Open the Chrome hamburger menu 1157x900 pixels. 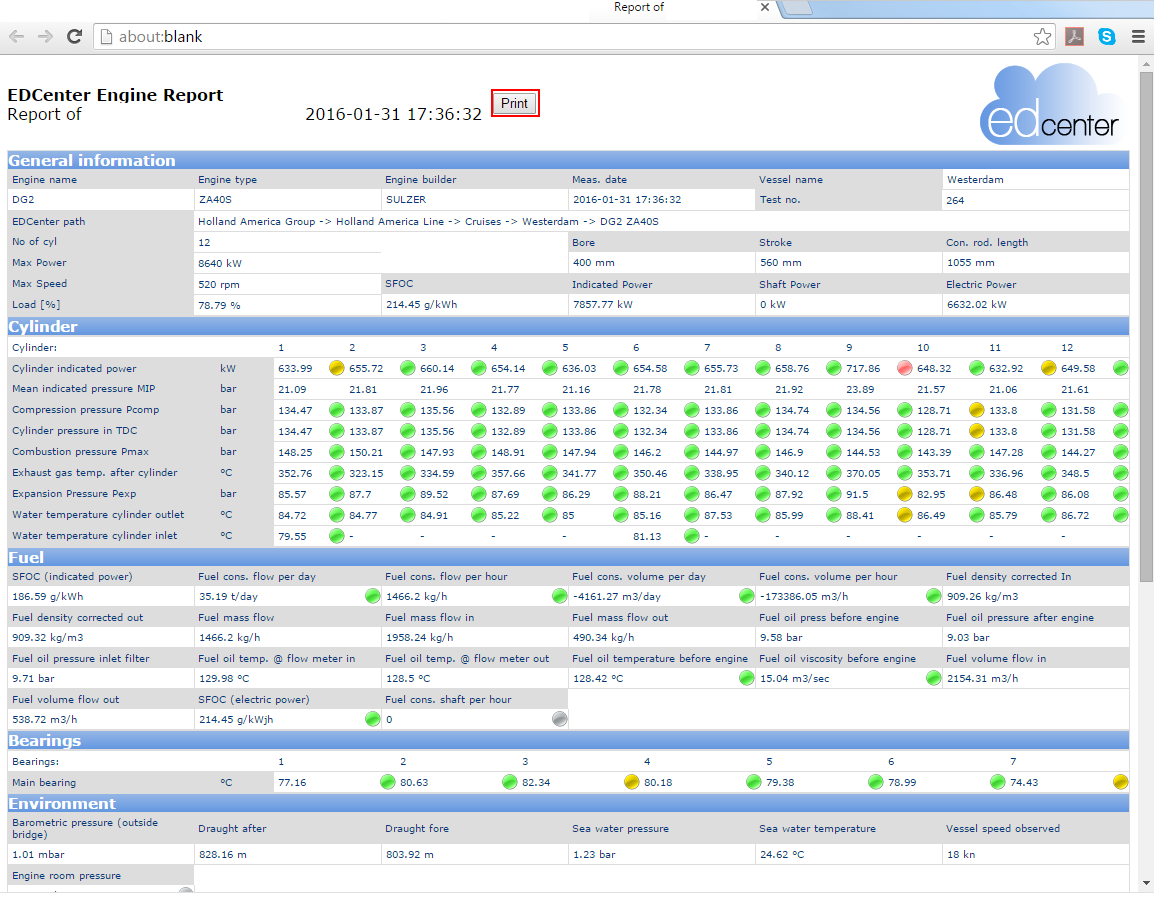point(1138,37)
